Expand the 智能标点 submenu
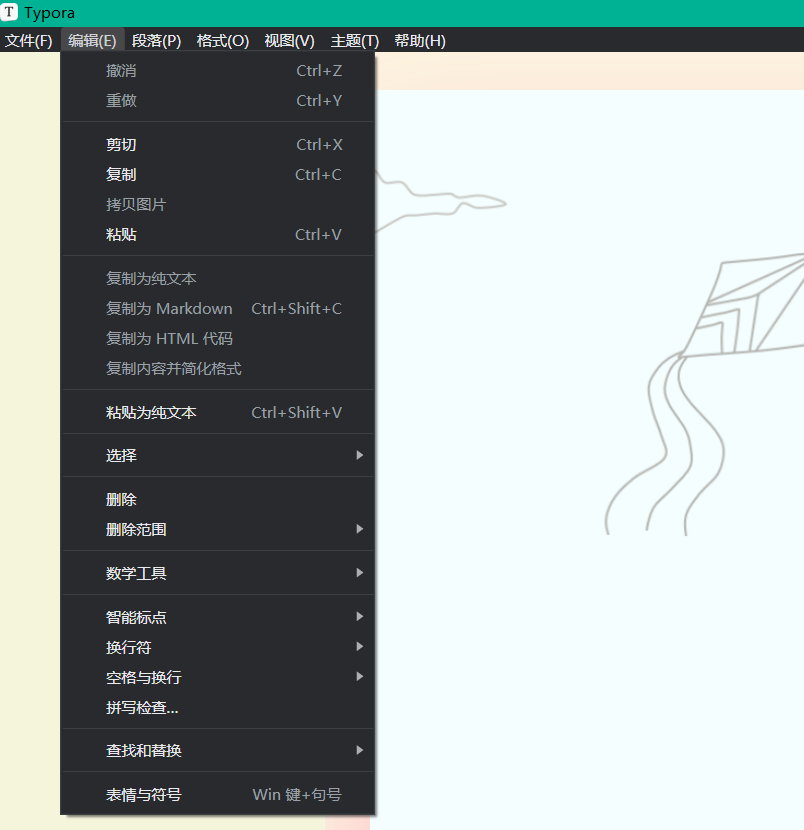Image resolution: width=804 pixels, height=830 pixels. tap(218, 617)
